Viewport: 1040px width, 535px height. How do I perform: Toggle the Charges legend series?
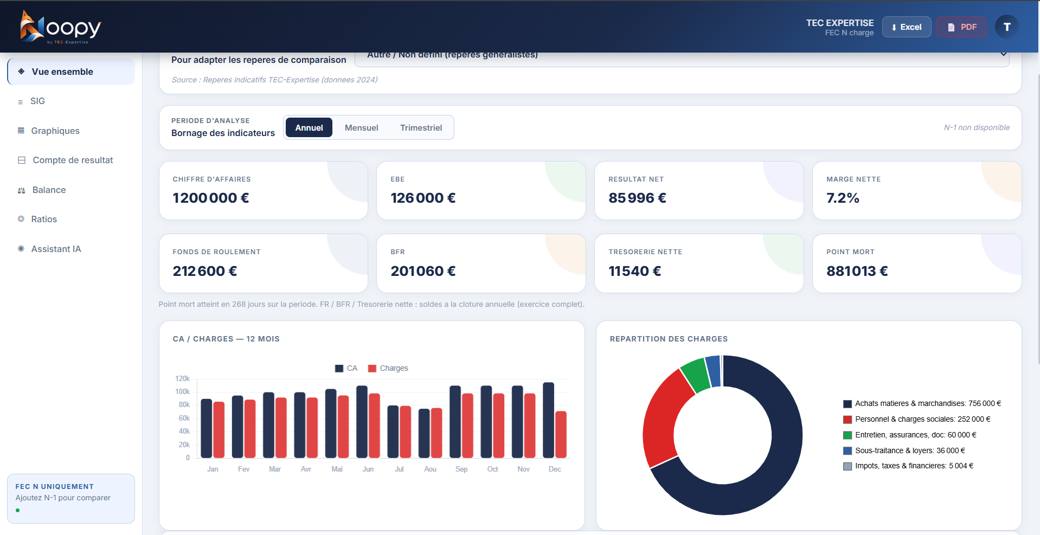388,368
